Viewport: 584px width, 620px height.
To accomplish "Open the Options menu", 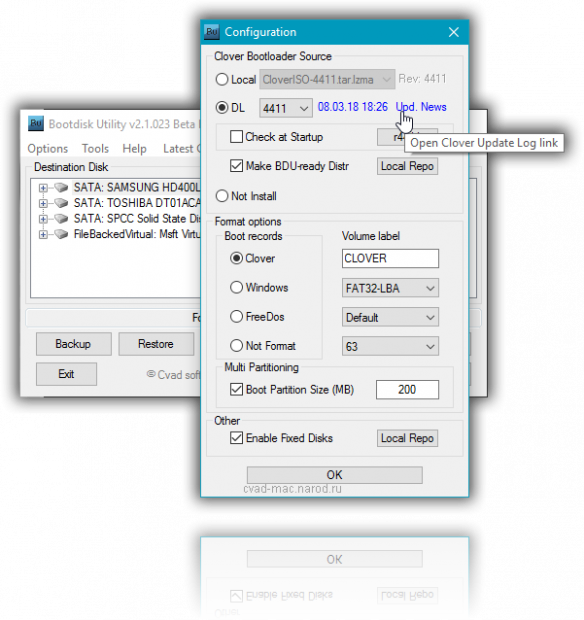I will click(x=47, y=149).
